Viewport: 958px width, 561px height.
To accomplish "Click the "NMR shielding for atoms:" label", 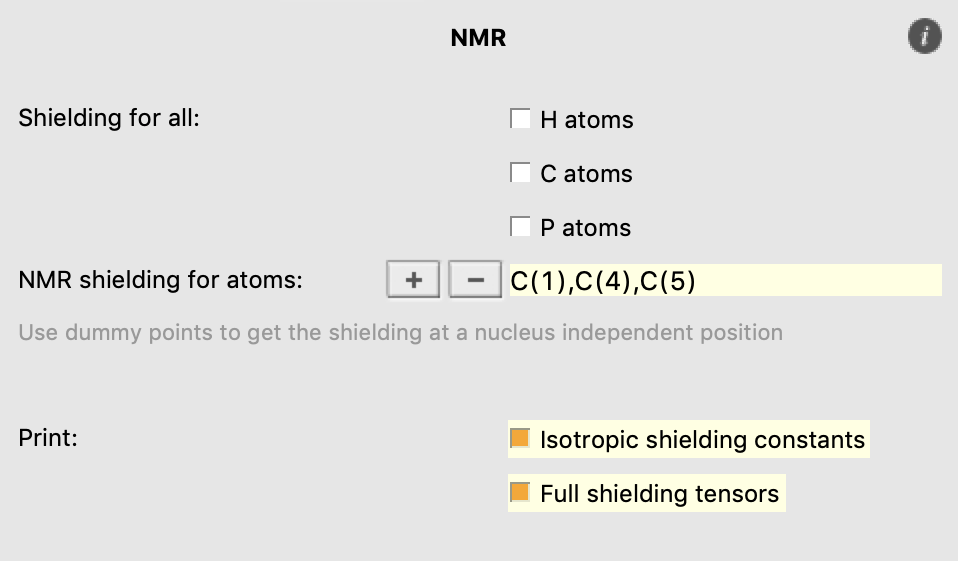I will pyautogui.click(x=160, y=281).
